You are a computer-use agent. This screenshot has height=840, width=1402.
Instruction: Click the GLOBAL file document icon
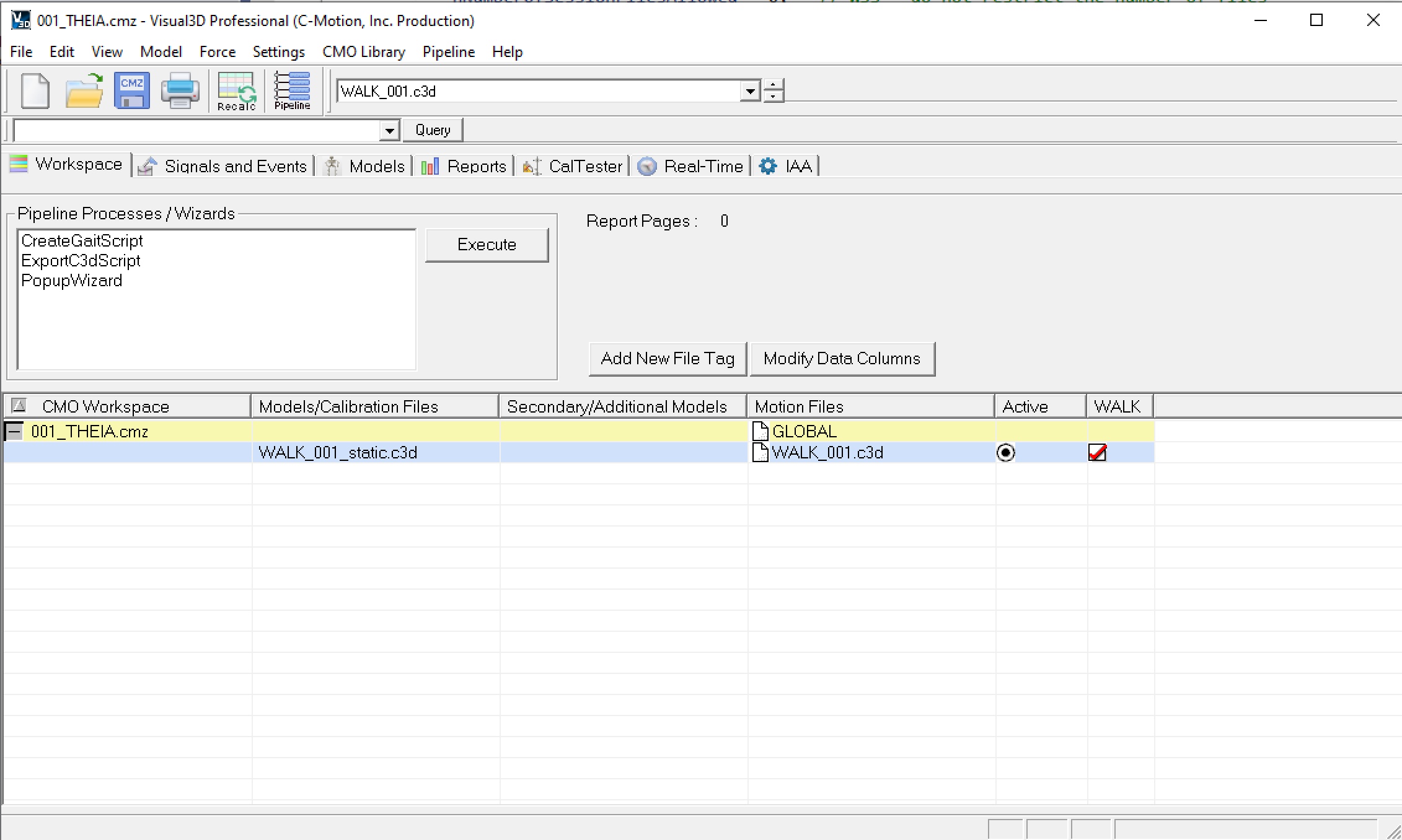coord(760,431)
